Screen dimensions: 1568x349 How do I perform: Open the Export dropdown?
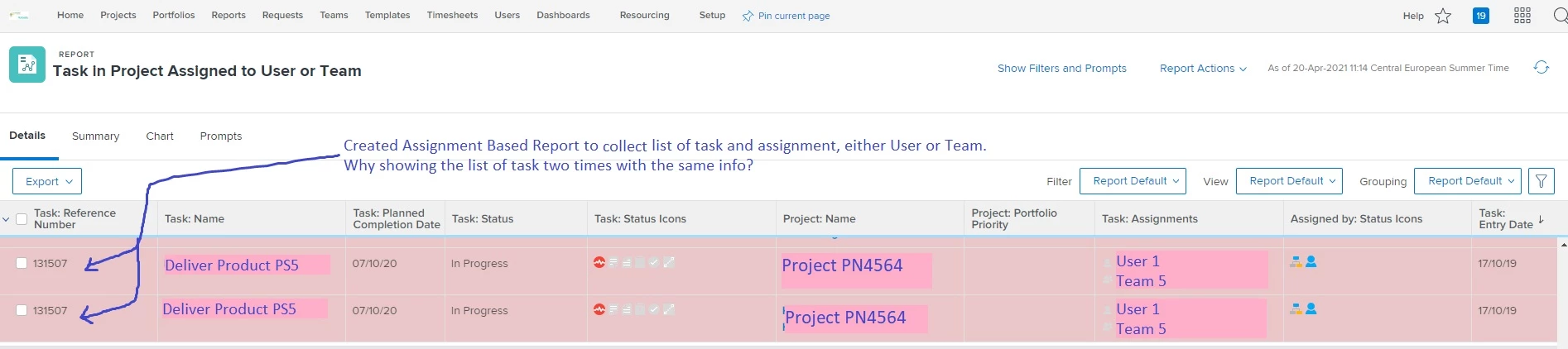[47, 181]
